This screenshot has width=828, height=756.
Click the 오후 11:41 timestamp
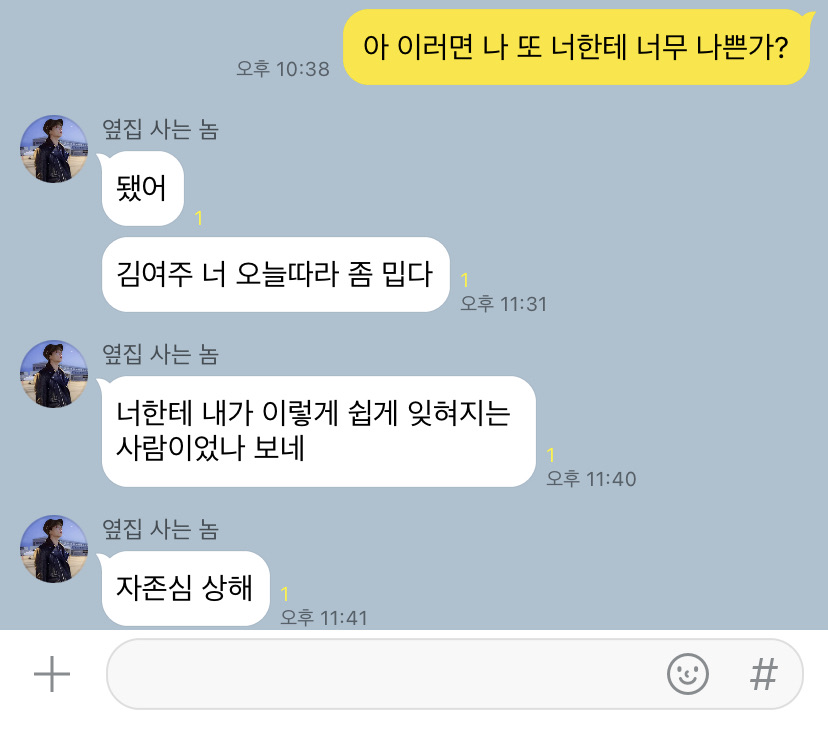(x=323, y=618)
